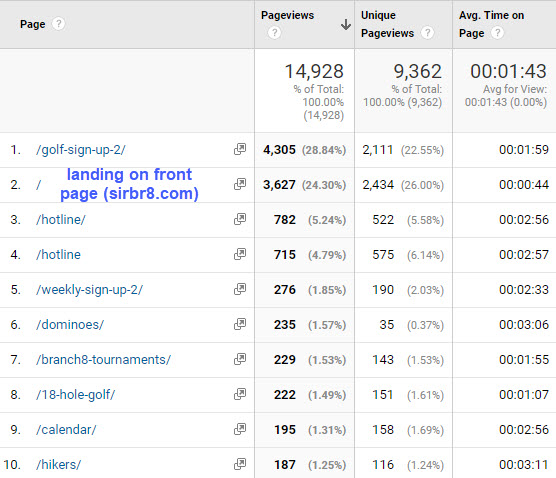Click help icon next to Page header
Viewport: 556px width, 478px height.
pyautogui.click(x=59, y=24)
